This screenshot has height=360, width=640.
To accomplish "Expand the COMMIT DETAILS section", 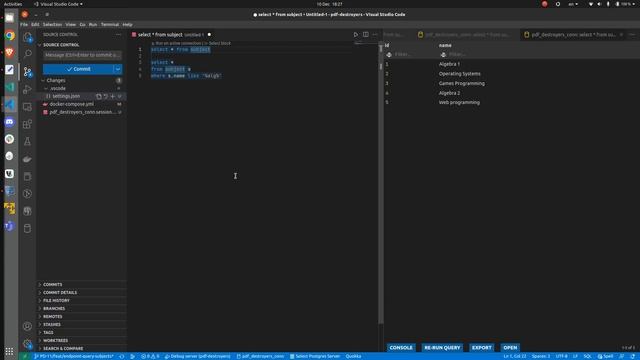I will pyautogui.click(x=60, y=293).
